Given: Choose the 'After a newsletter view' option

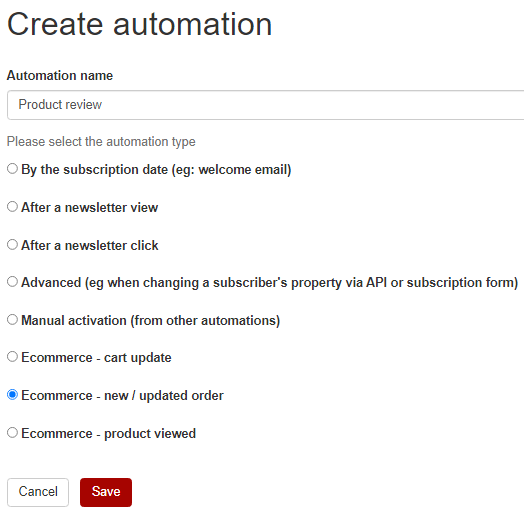Looking at the screenshot, I should pos(12,207).
